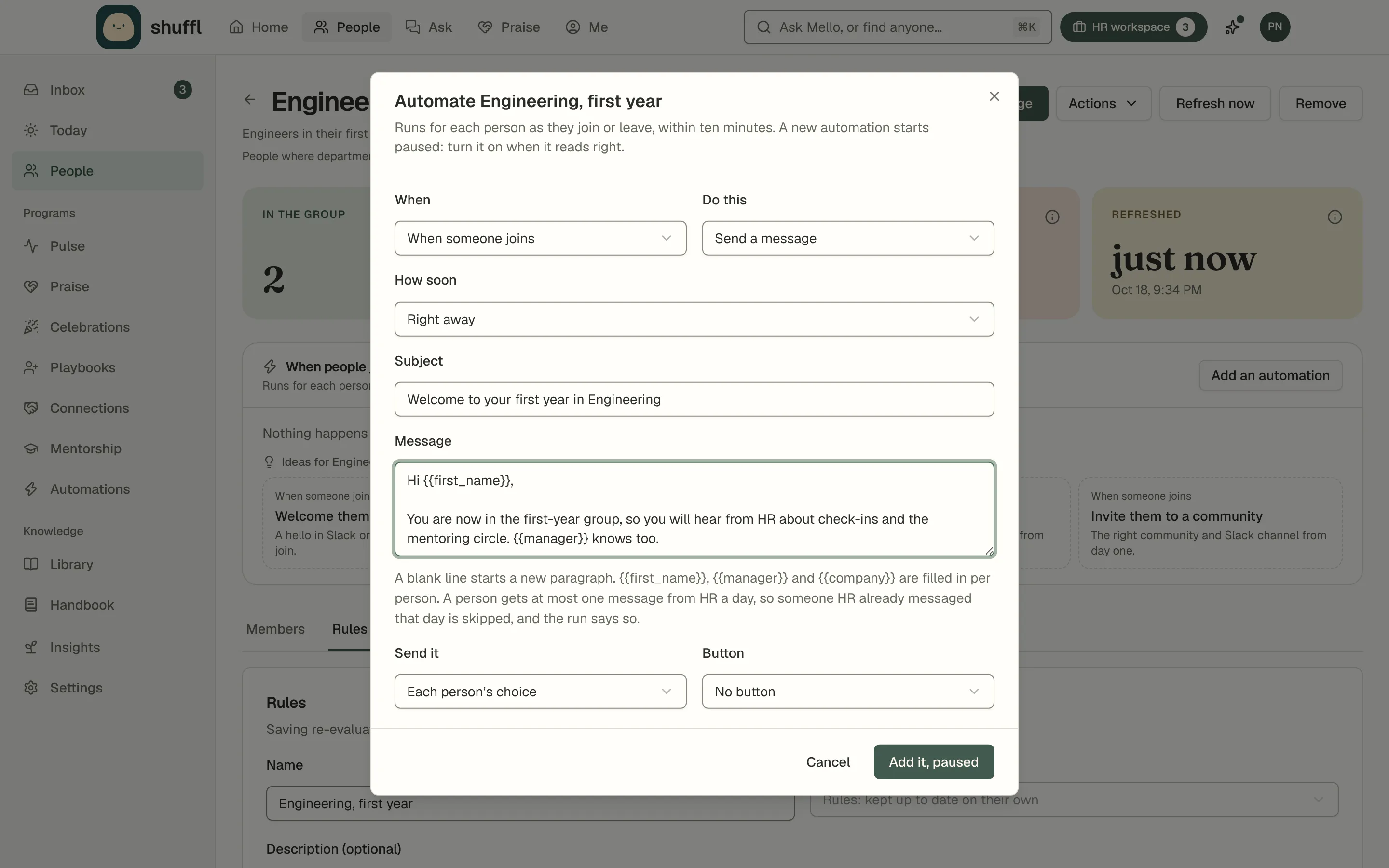Open Automations in the sidebar
This screenshot has width=1389, height=868.
(108, 489)
